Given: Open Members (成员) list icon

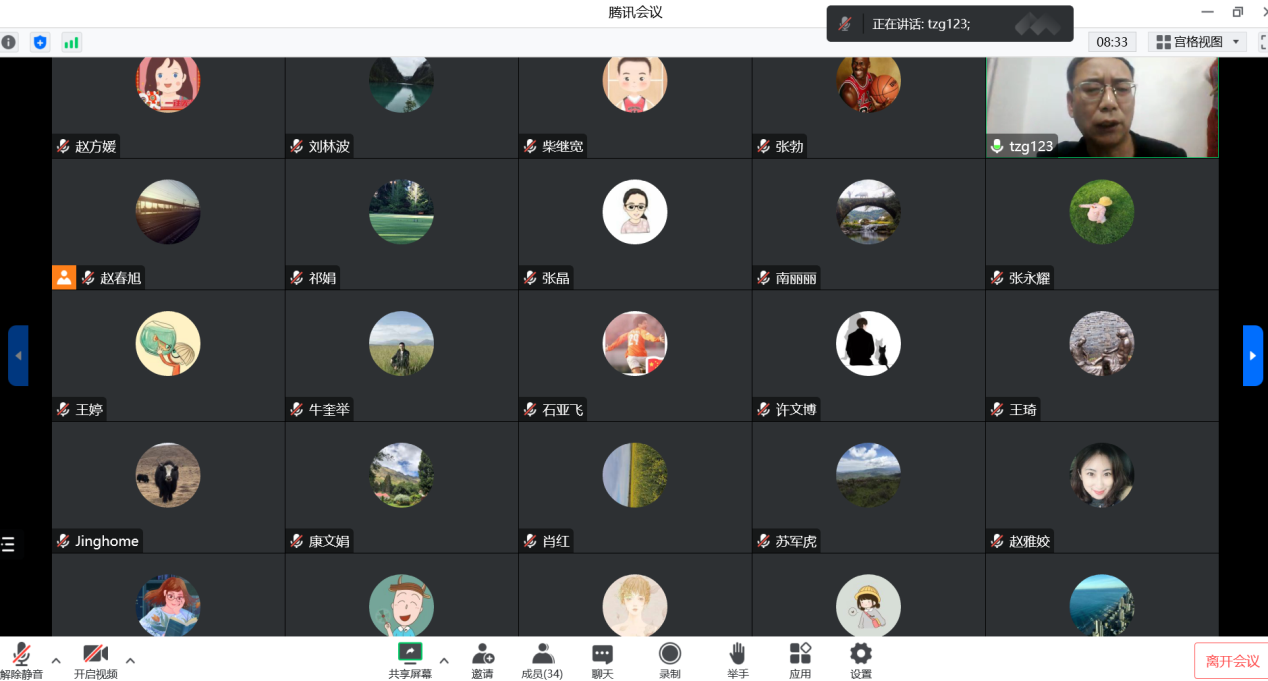Looking at the screenshot, I should (543, 653).
